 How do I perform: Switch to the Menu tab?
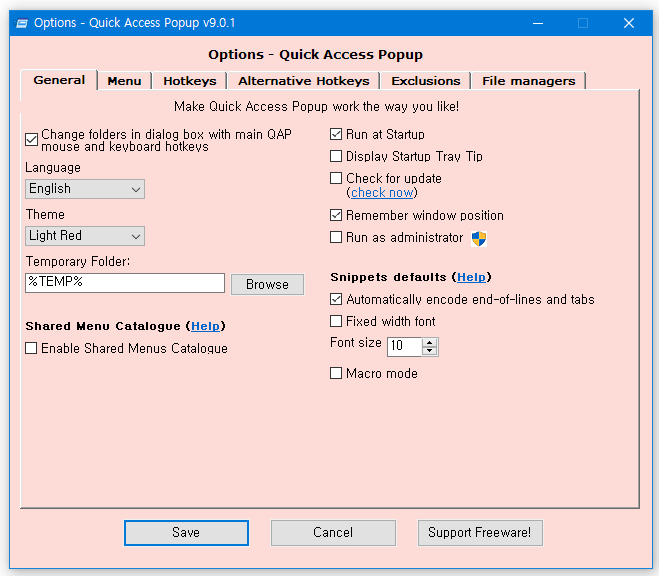pos(124,81)
